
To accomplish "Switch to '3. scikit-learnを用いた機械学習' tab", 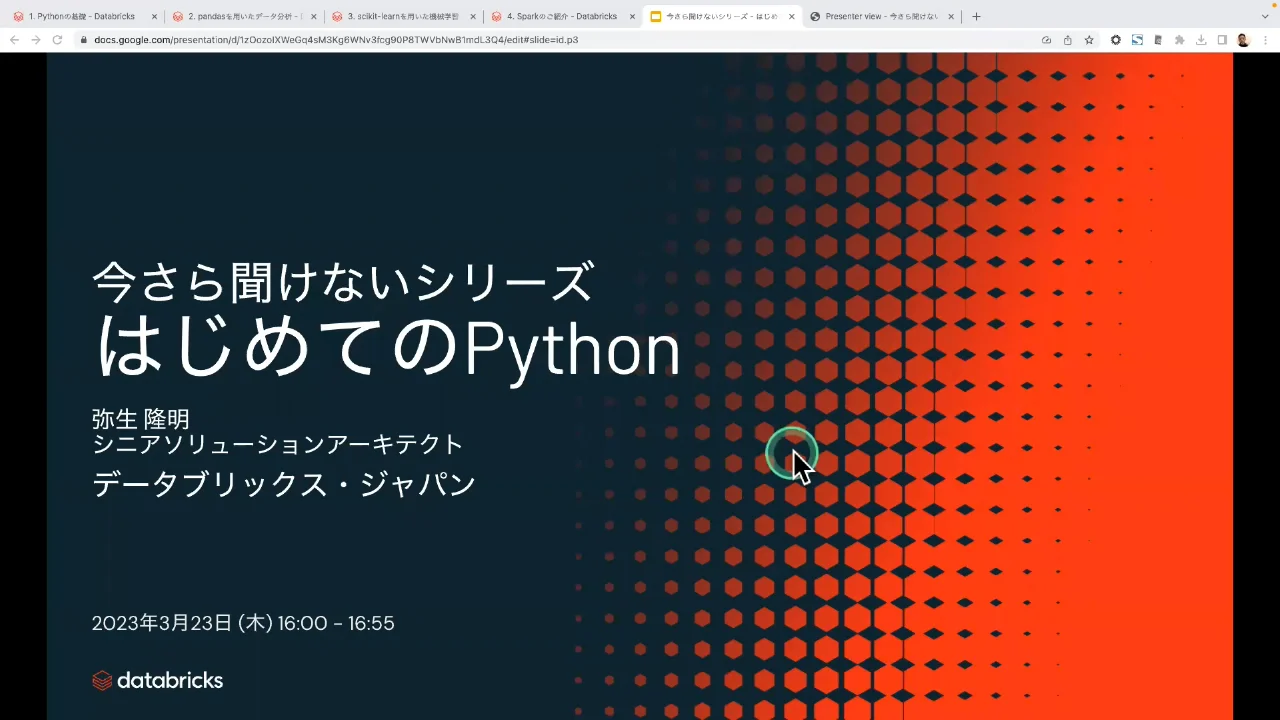I will coord(403,16).
